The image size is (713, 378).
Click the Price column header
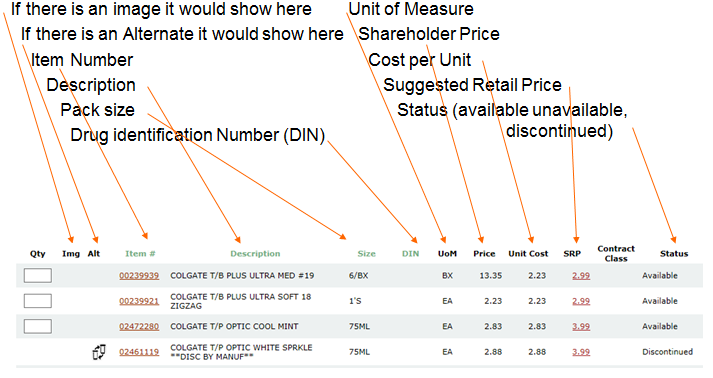tap(484, 254)
